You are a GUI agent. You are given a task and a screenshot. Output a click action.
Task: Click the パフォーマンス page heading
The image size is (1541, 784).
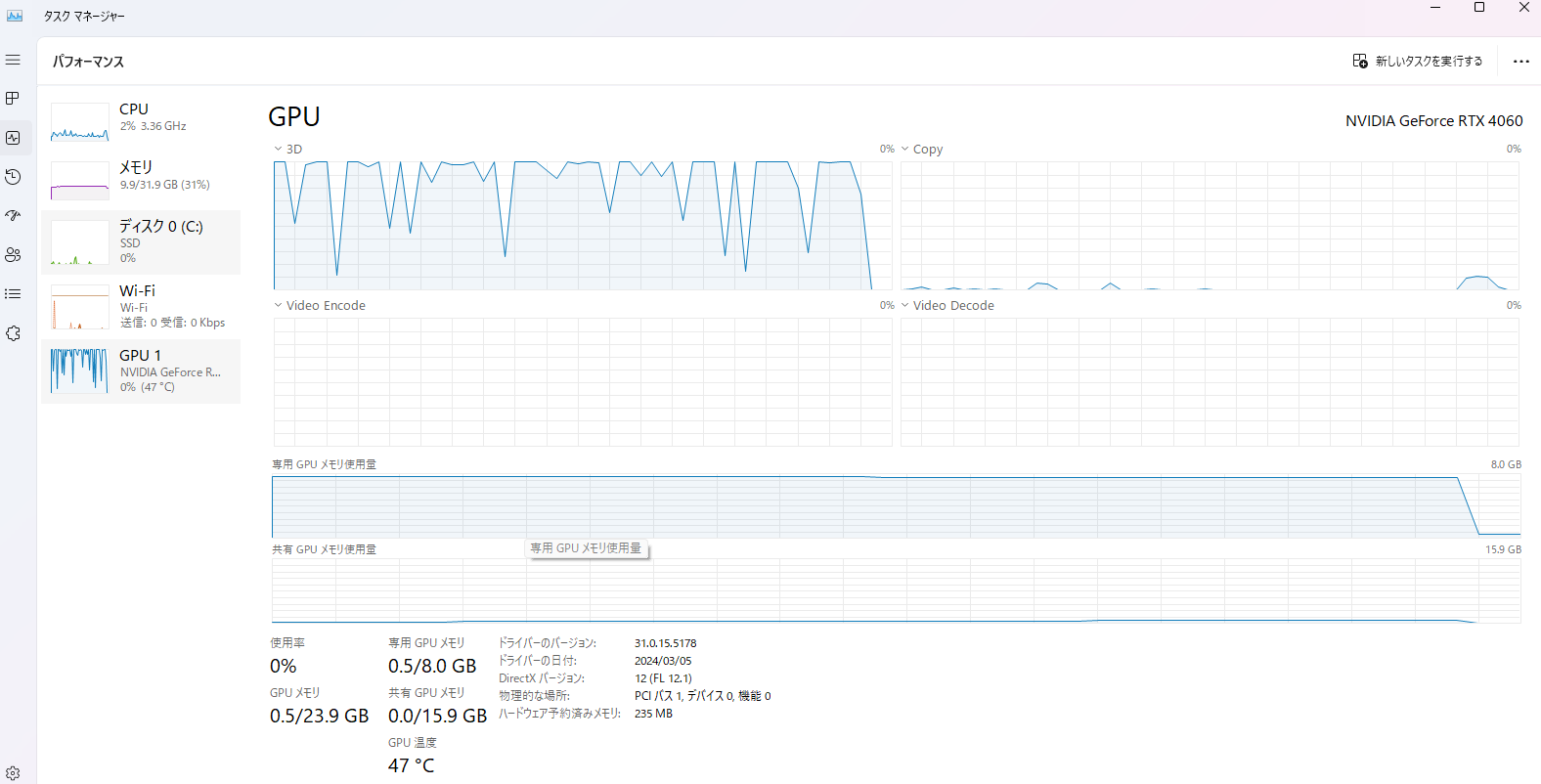pos(88,62)
